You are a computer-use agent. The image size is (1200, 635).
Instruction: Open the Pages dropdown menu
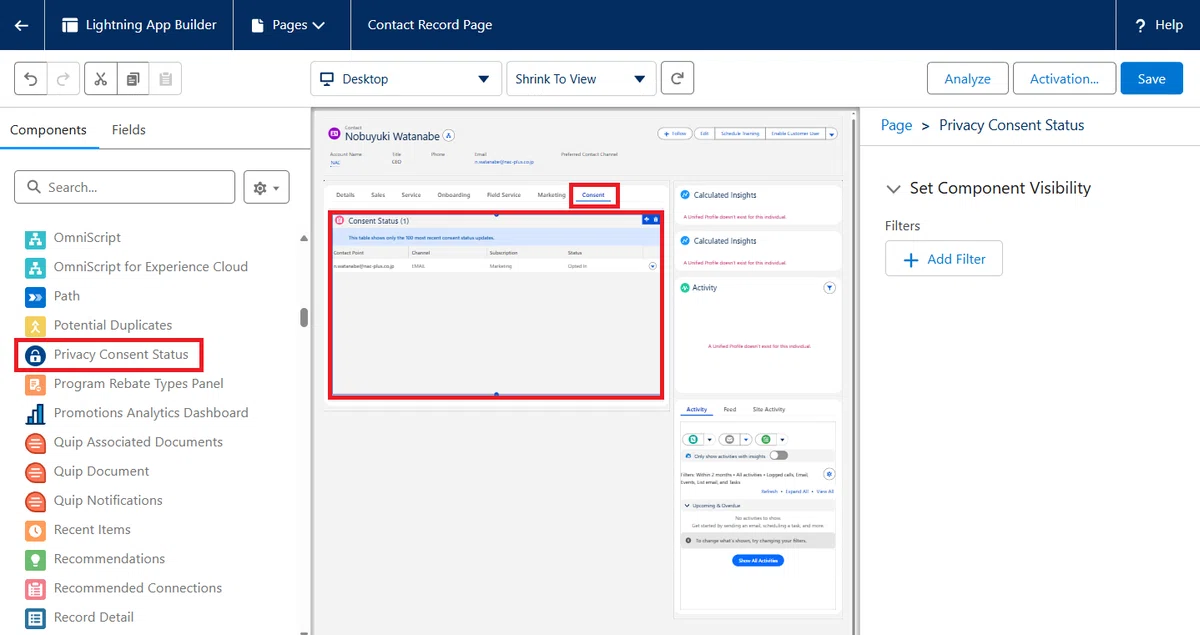coord(289,25)
